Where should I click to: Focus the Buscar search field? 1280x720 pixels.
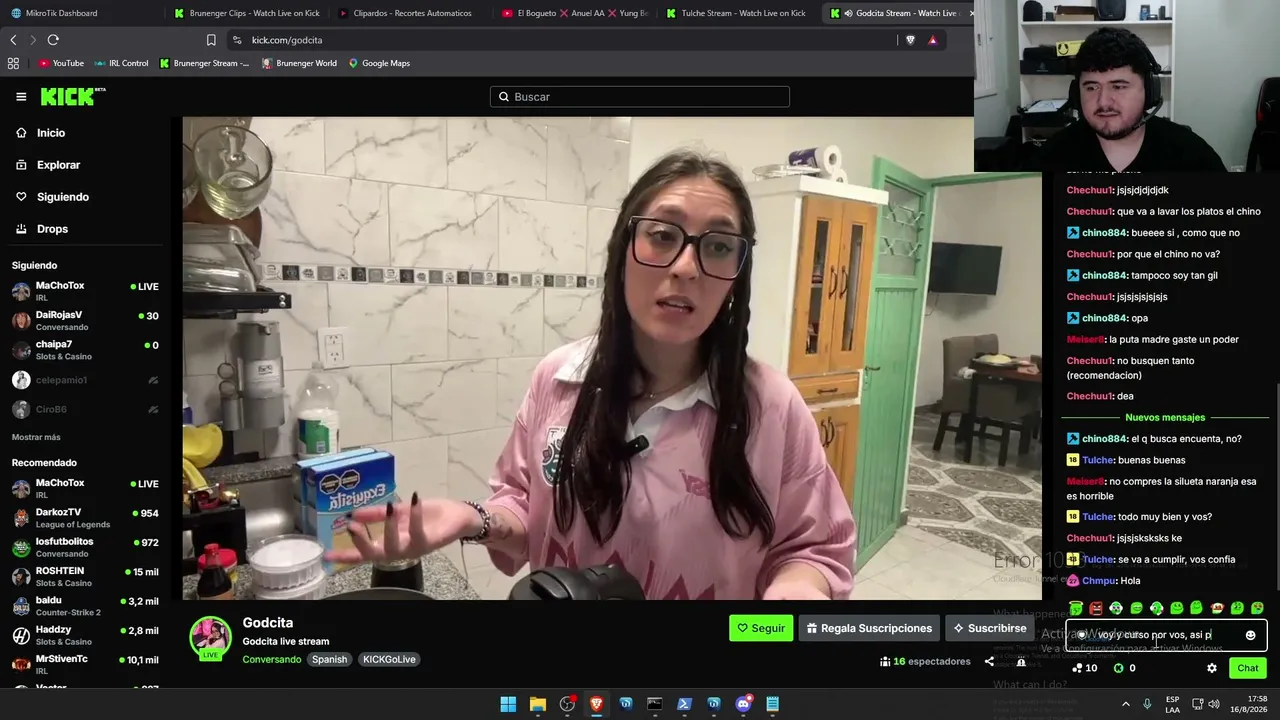coord(640,97)
